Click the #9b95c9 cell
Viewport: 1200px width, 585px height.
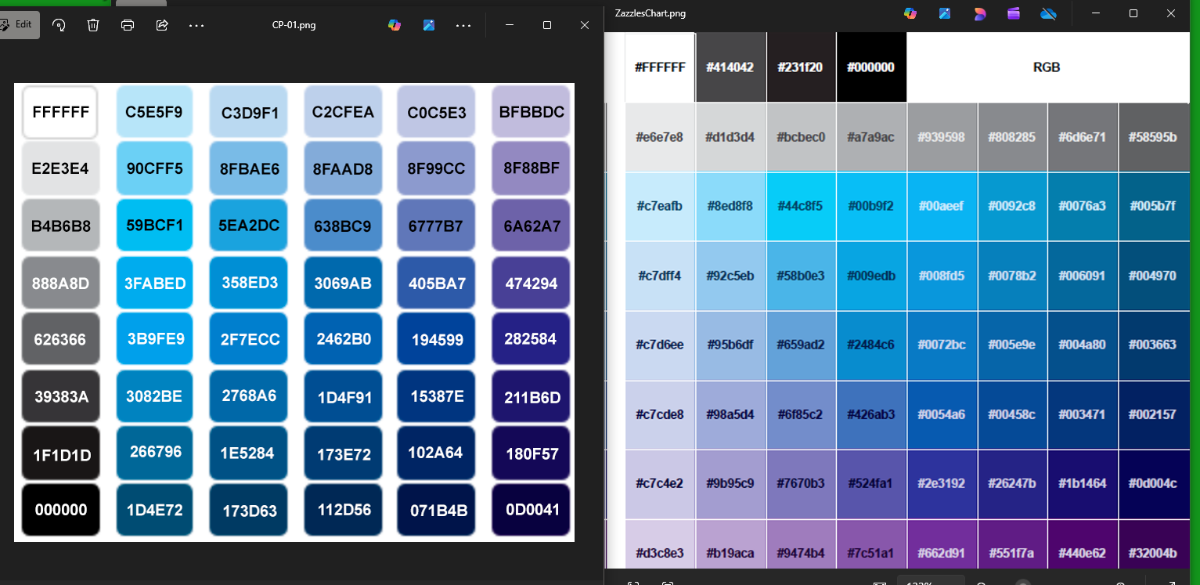(x=730, y=484)
